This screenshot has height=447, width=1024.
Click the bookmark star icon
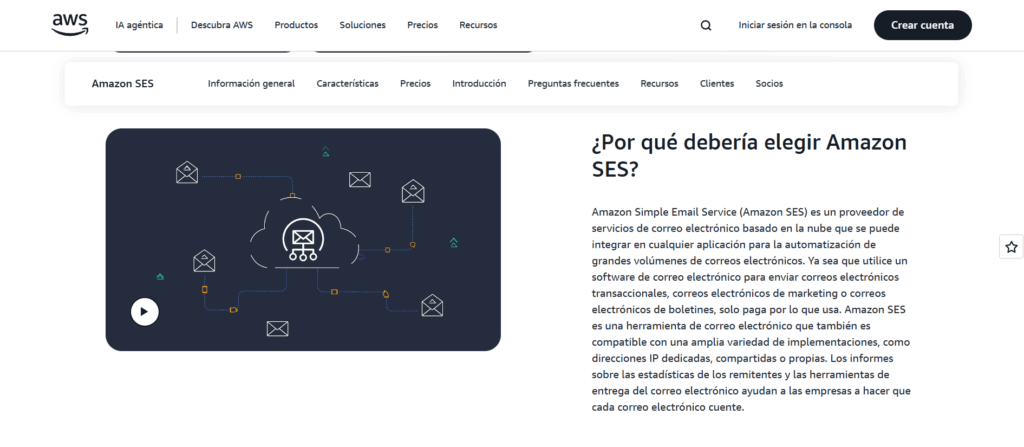(x=1011, y=246)
